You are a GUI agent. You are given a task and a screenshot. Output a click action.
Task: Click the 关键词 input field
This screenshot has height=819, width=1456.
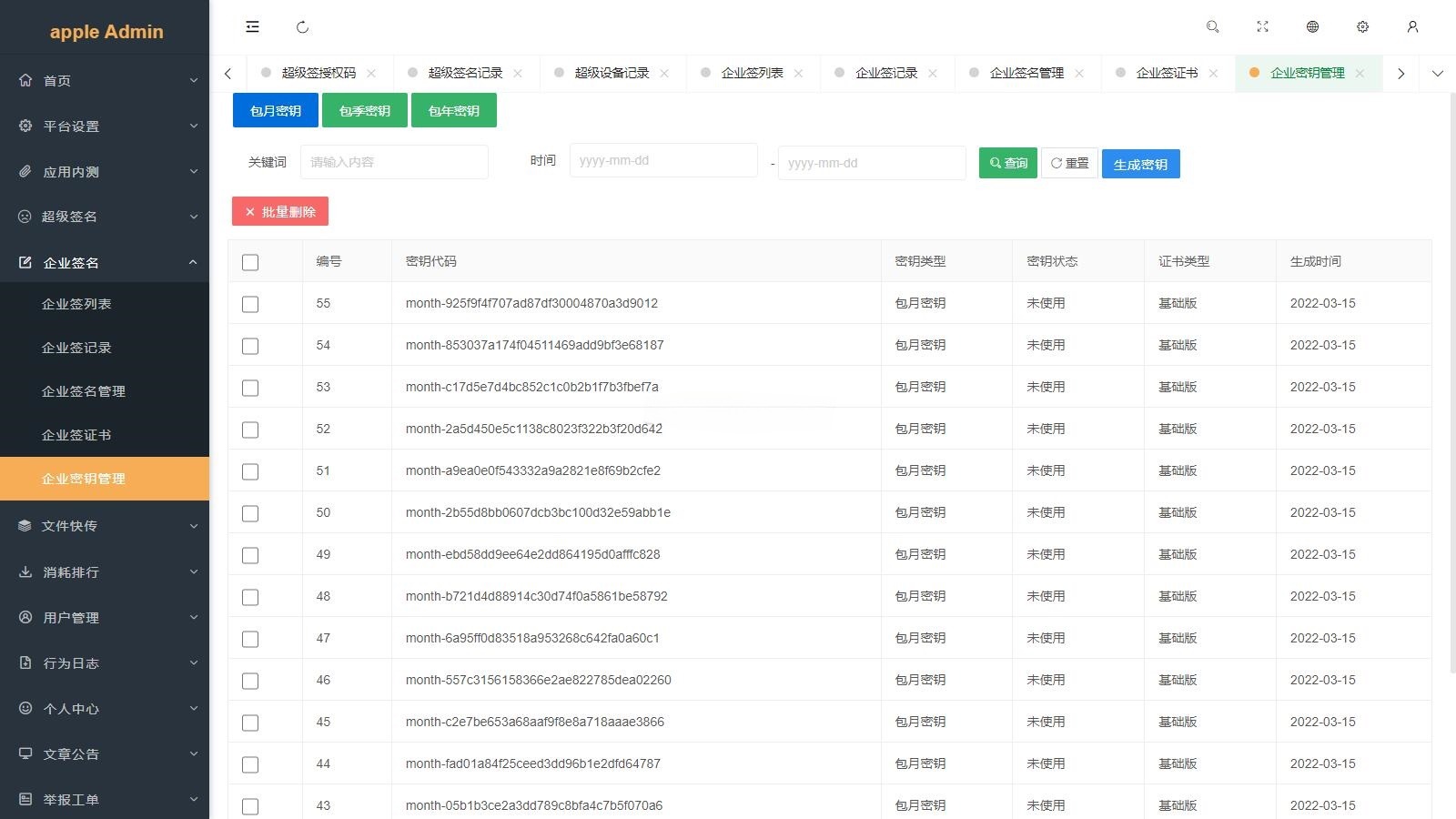(394, 162)
